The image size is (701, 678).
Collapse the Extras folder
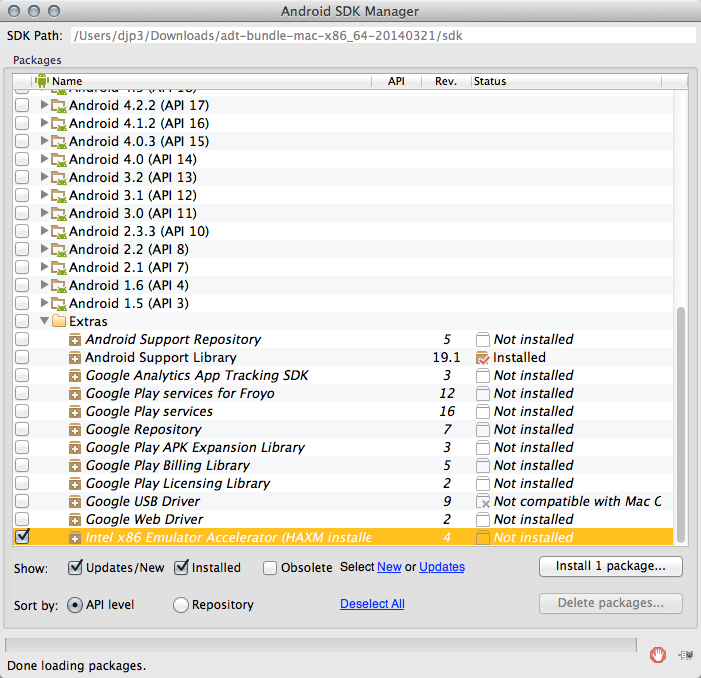coord(44,322)
